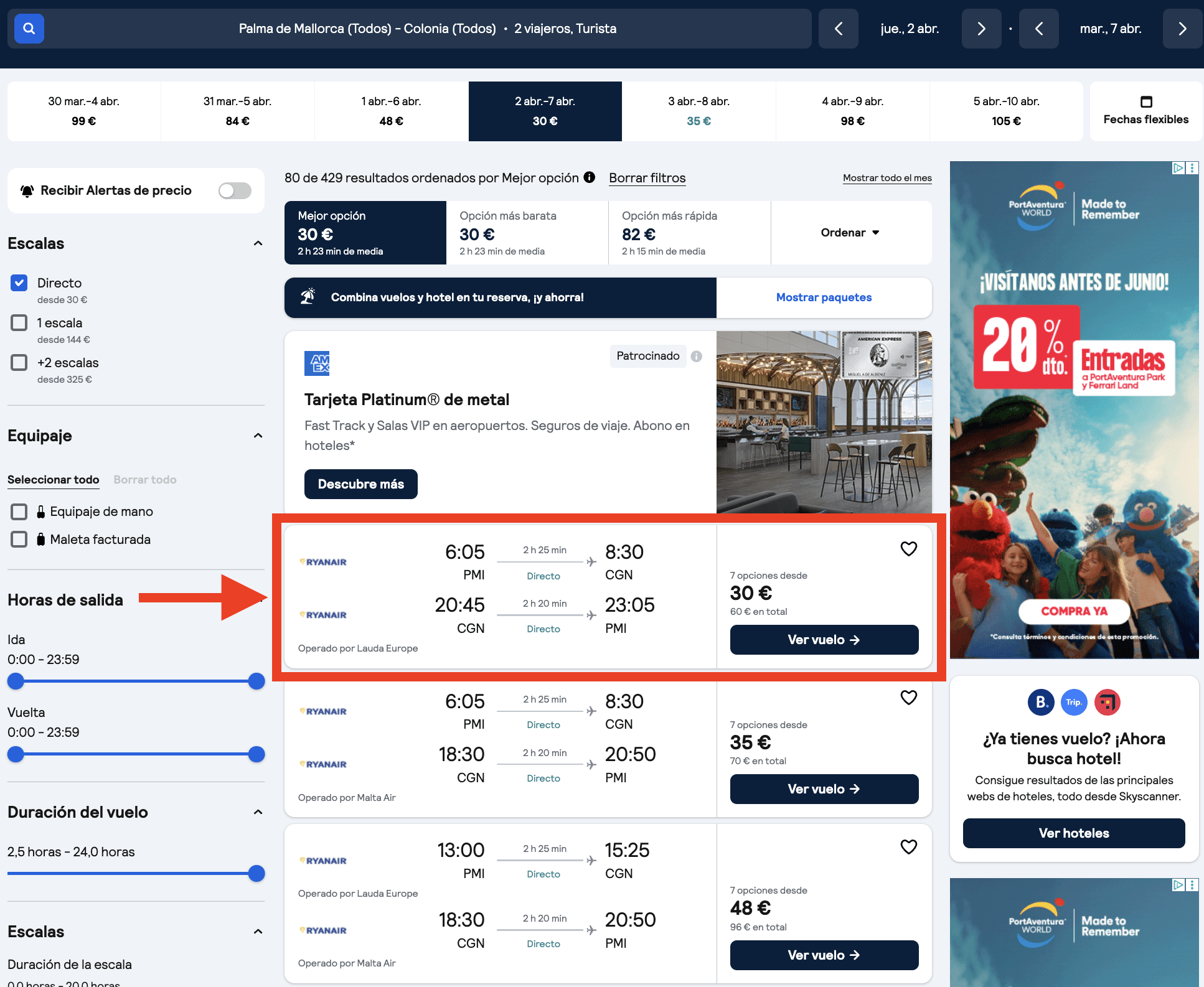The height and width of the screenshot is (987, 1204).
Task: Check the +2 escalas checkbox
Action: tap(19, 362)
